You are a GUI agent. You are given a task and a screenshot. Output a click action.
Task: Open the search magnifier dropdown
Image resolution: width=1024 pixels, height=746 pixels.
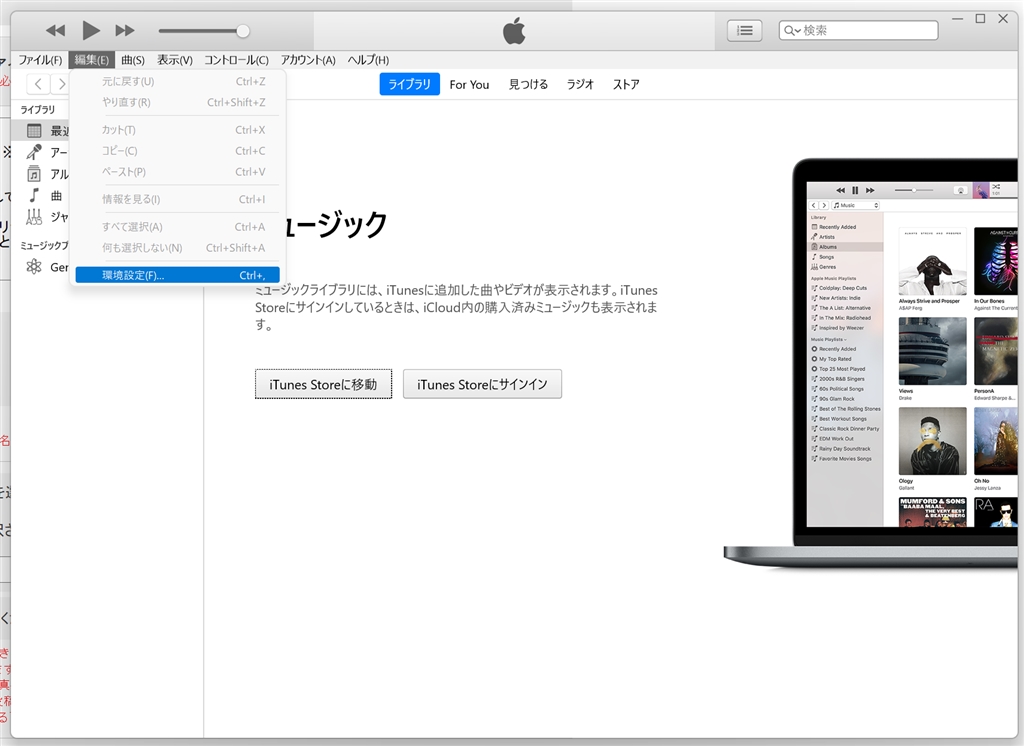point(792,31)
